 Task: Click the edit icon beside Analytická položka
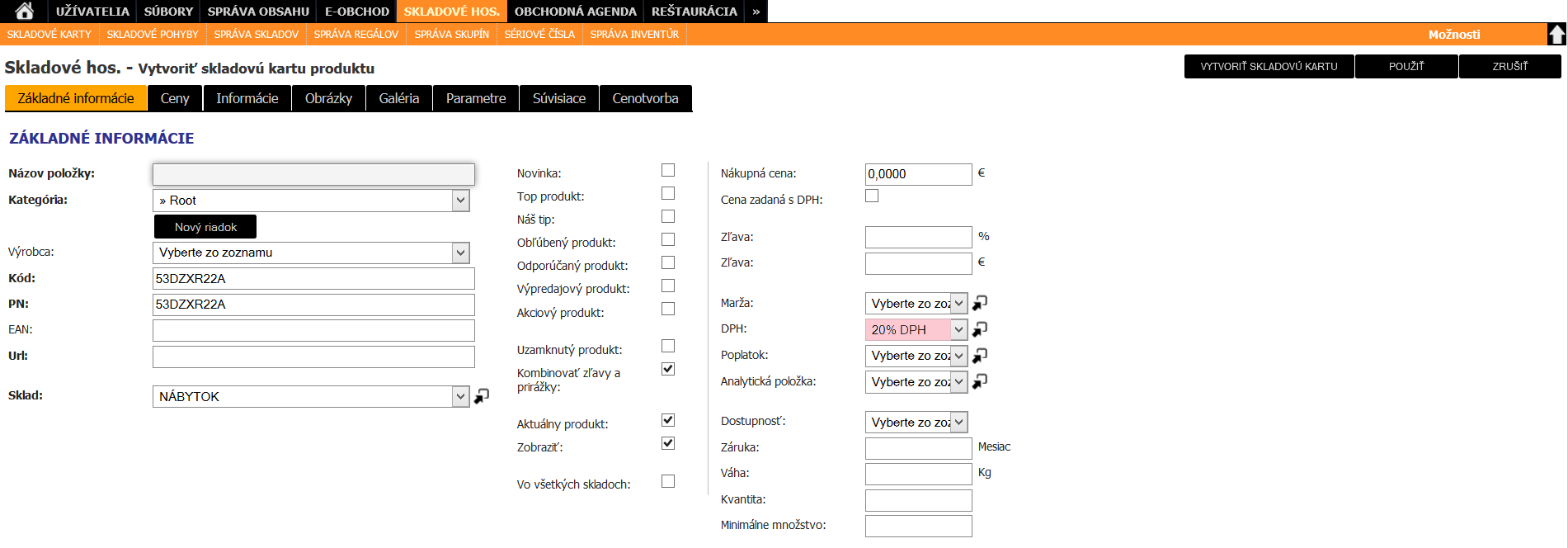(979, 381)
